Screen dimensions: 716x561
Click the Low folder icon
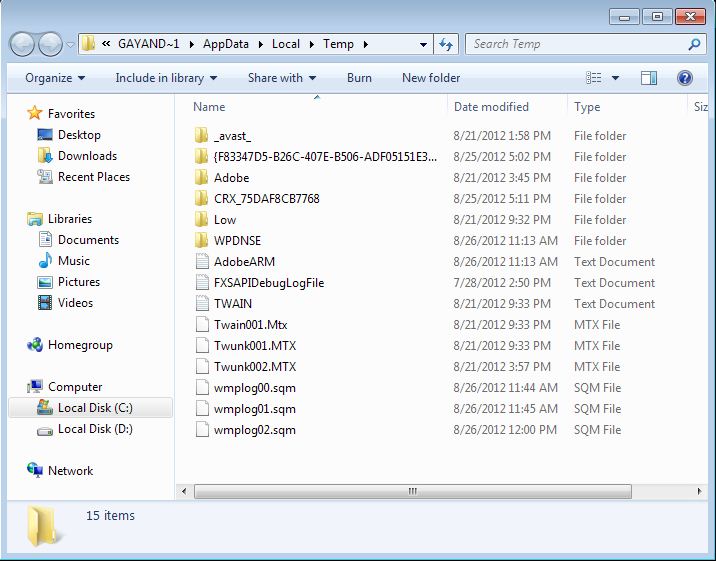pyautogui.click(x=201, y=220)
